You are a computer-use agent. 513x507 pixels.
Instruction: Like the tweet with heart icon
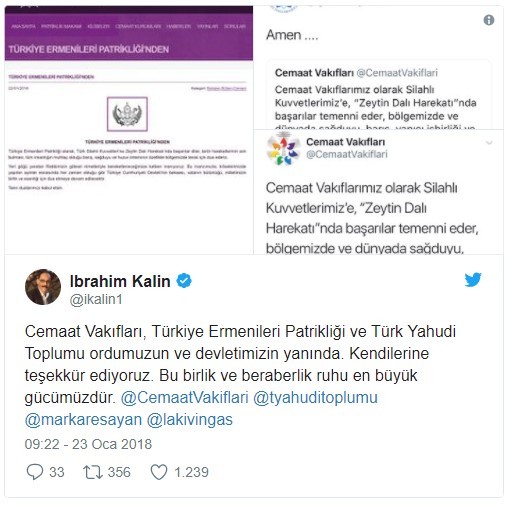tap(159, 472)
